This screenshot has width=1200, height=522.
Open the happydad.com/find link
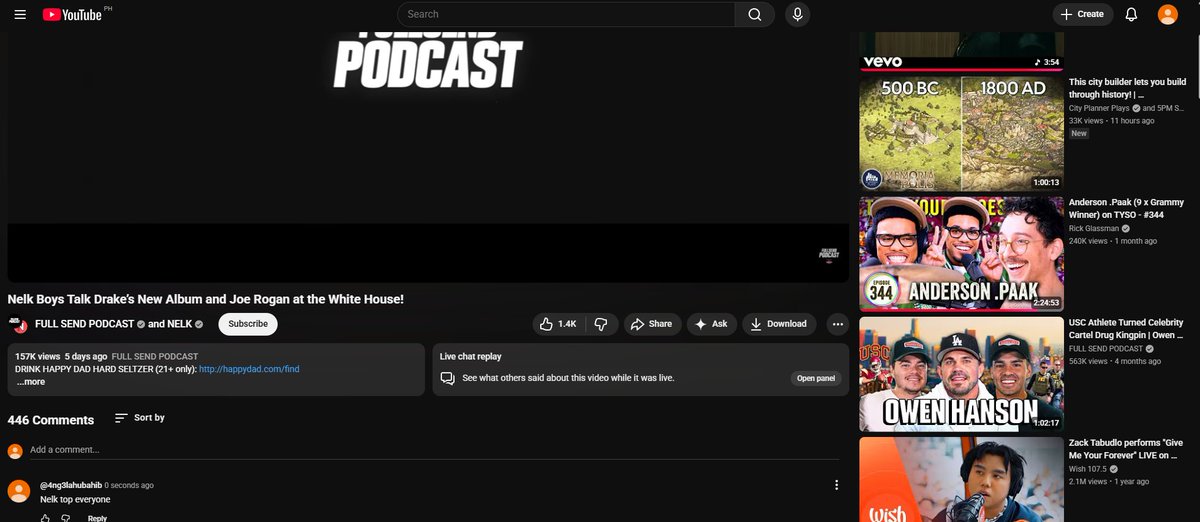click(249, 369)
